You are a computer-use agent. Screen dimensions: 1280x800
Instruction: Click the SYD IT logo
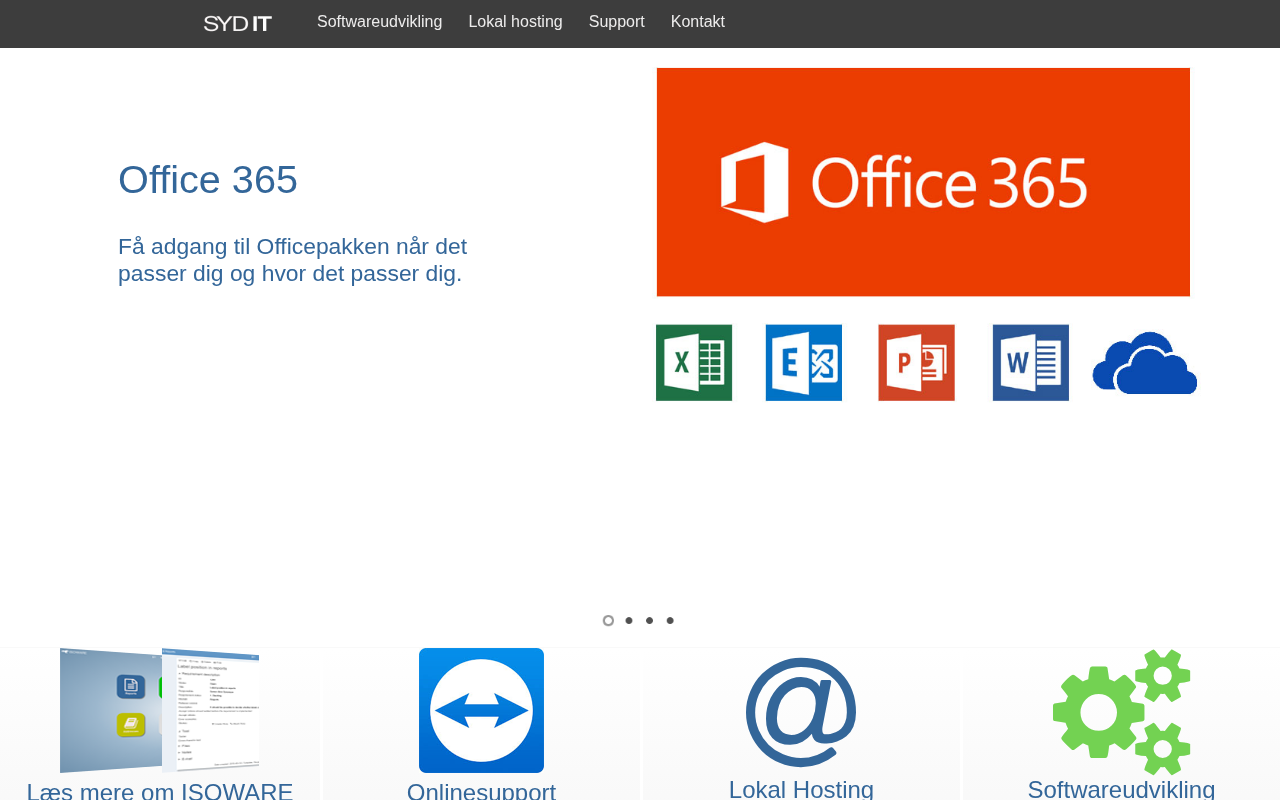[x=238, y=23]
